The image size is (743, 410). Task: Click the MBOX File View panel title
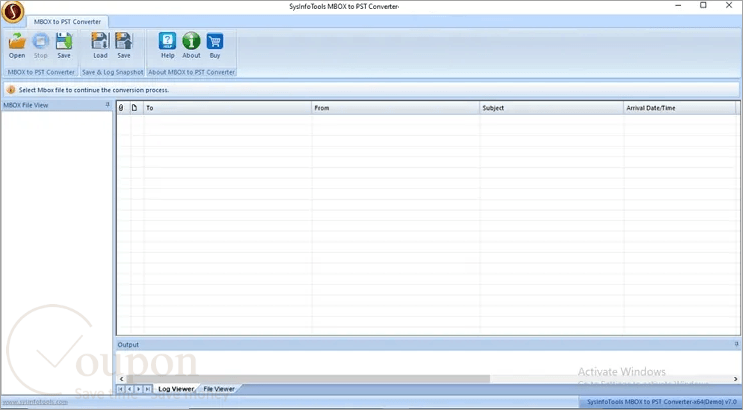click(26, 105)
